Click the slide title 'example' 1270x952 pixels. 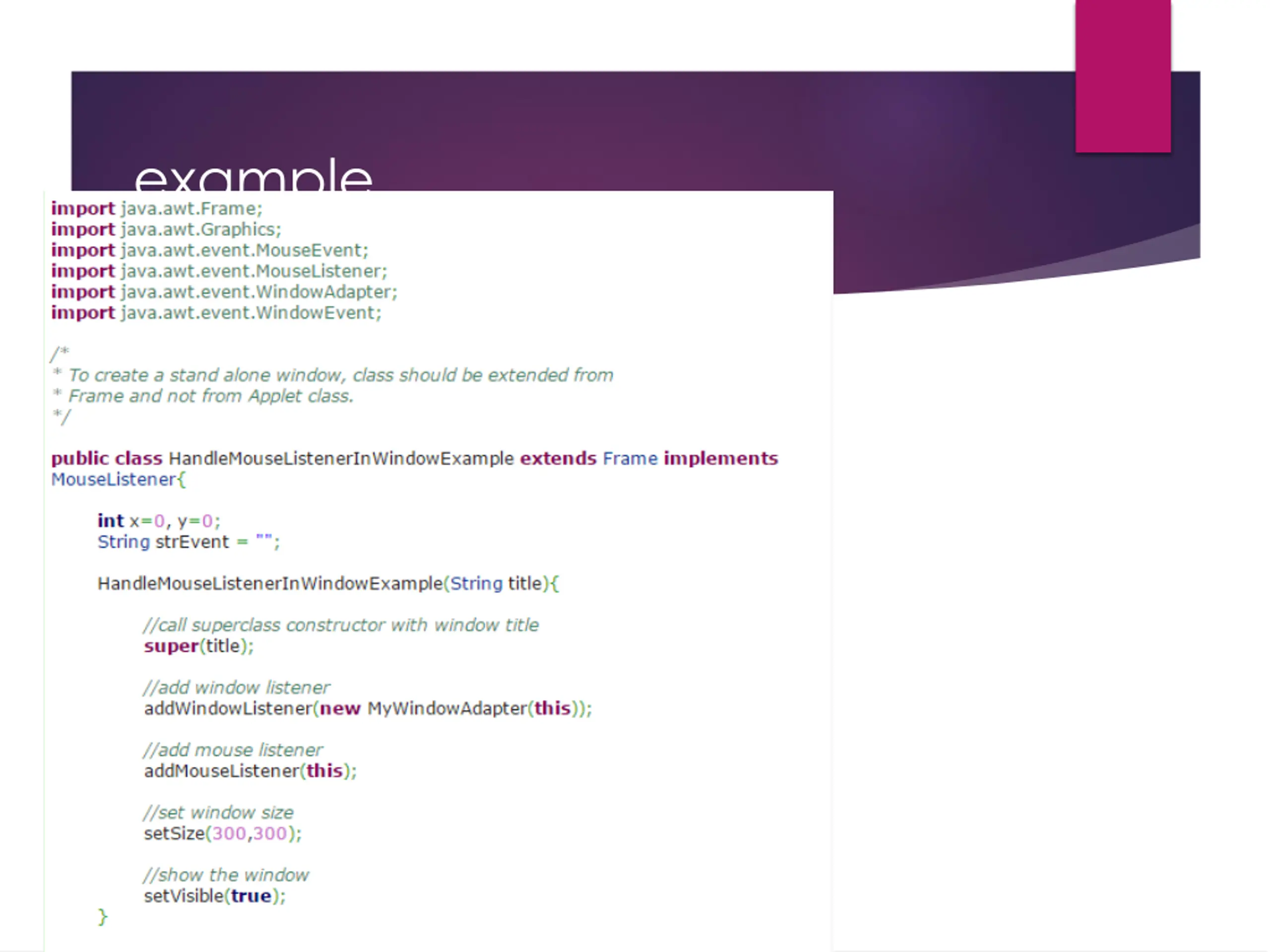coord(253,175)
